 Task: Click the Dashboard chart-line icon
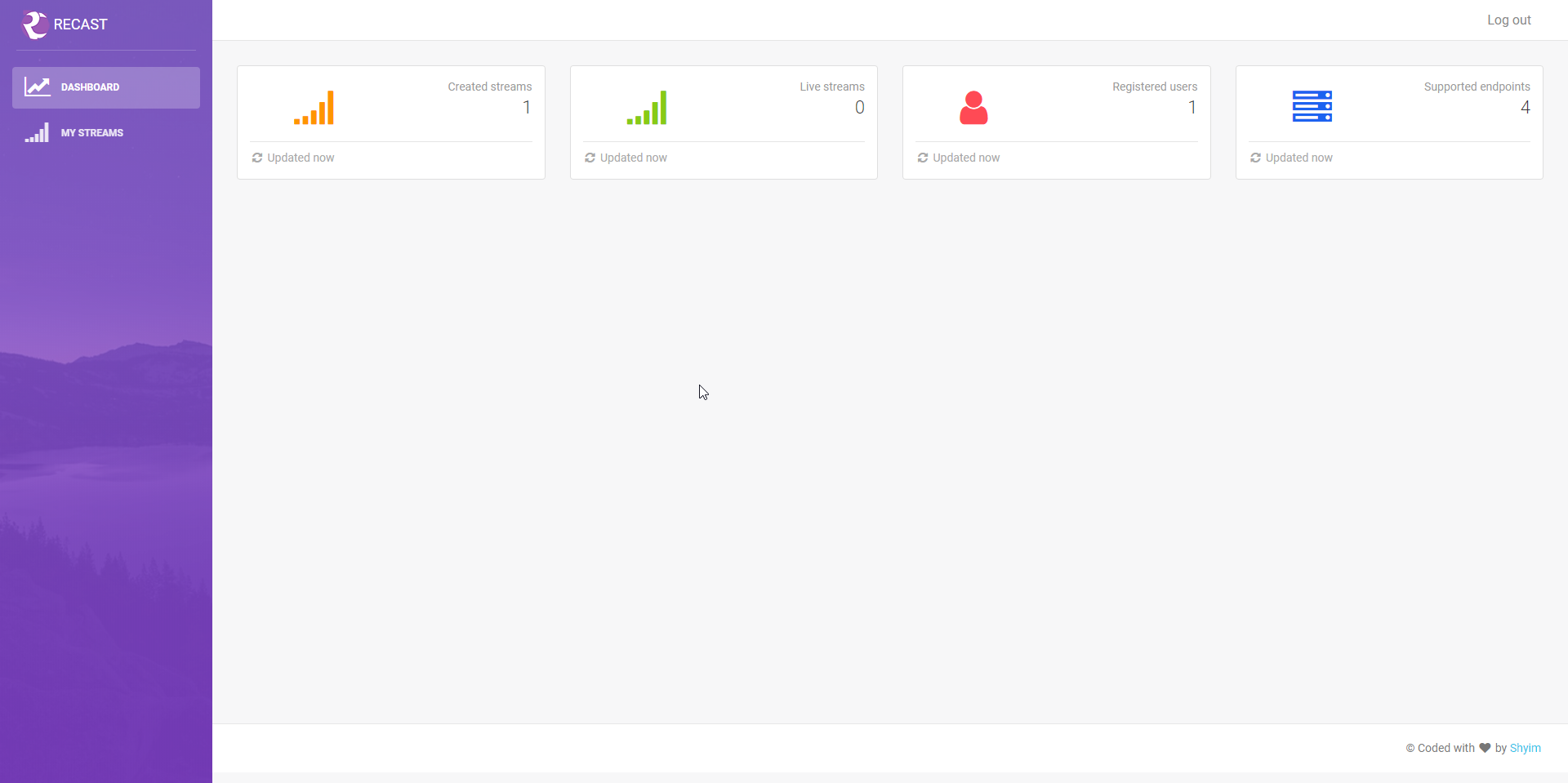pyautogui.click(x=38, y=87)
